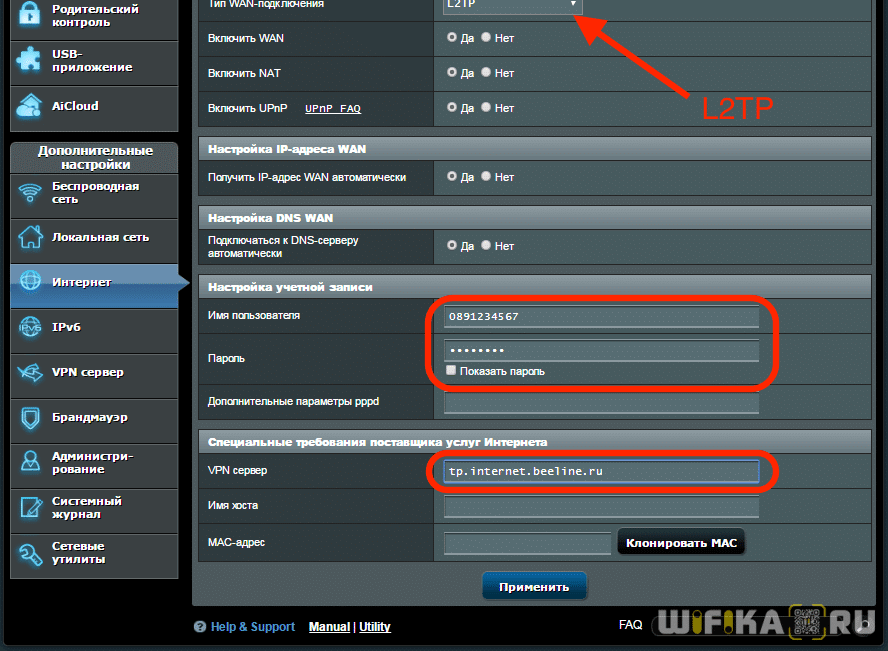Click the Клонировать MAC button
Screen dimensions: 888x651
[681, 543]
